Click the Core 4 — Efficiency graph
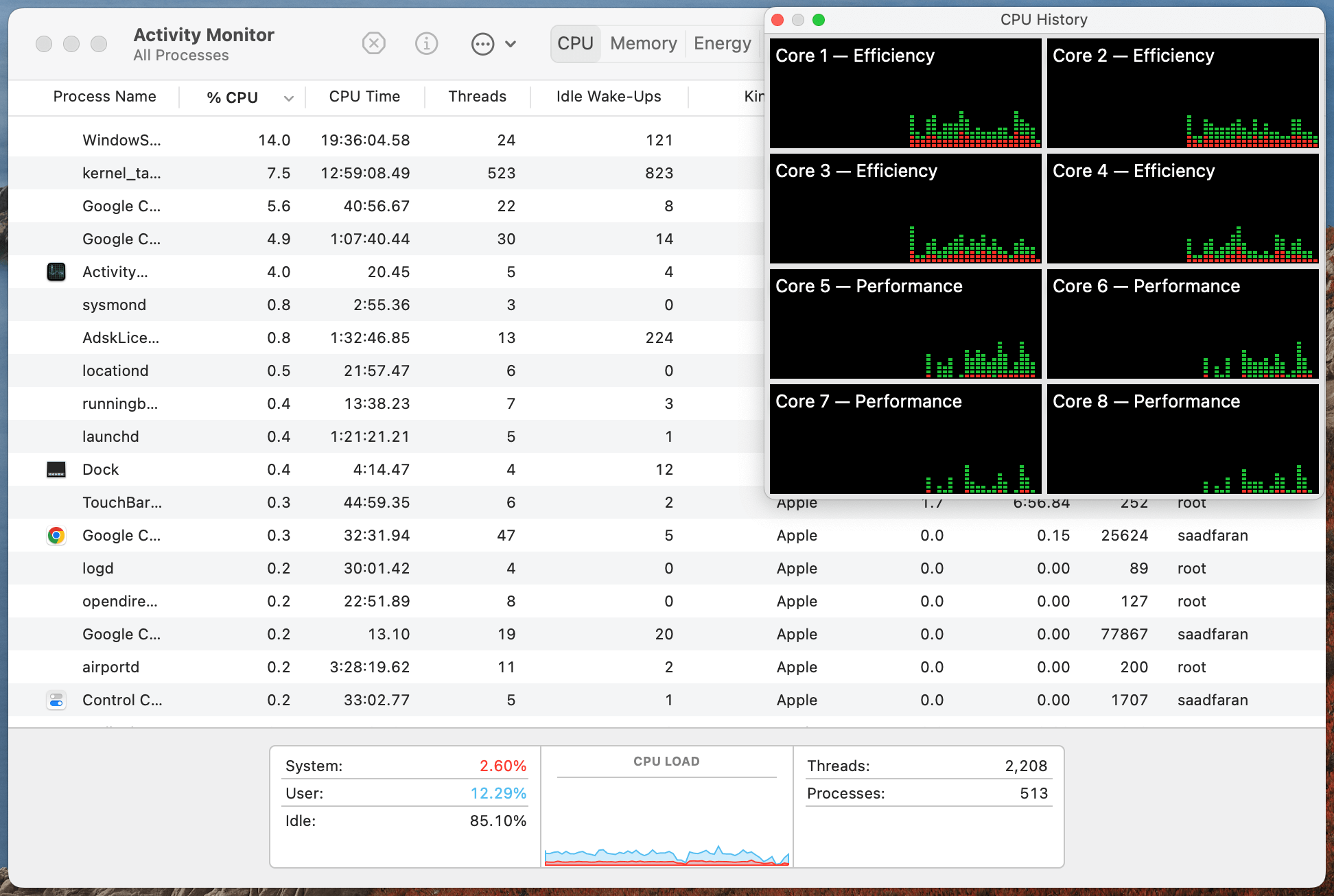The image size is (1334, 896). coord(1183,209)
